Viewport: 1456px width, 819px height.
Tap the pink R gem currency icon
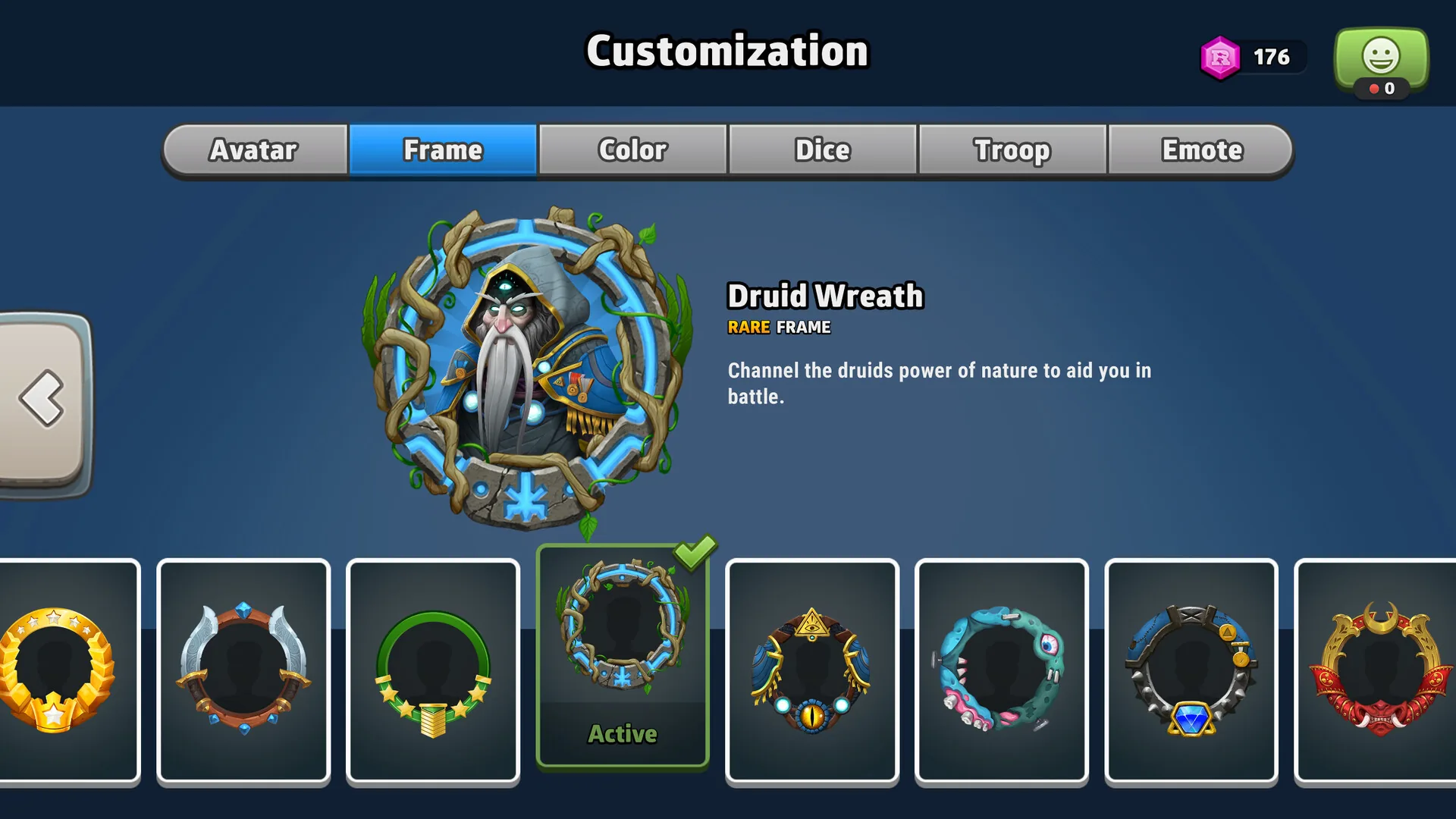1219,58
